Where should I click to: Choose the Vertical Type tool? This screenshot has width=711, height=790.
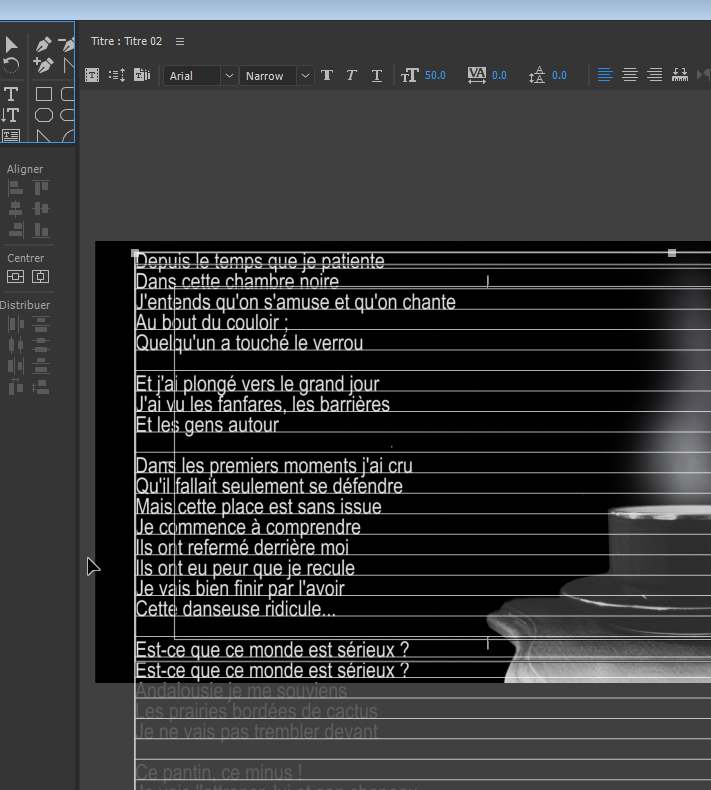pos(11,115)
